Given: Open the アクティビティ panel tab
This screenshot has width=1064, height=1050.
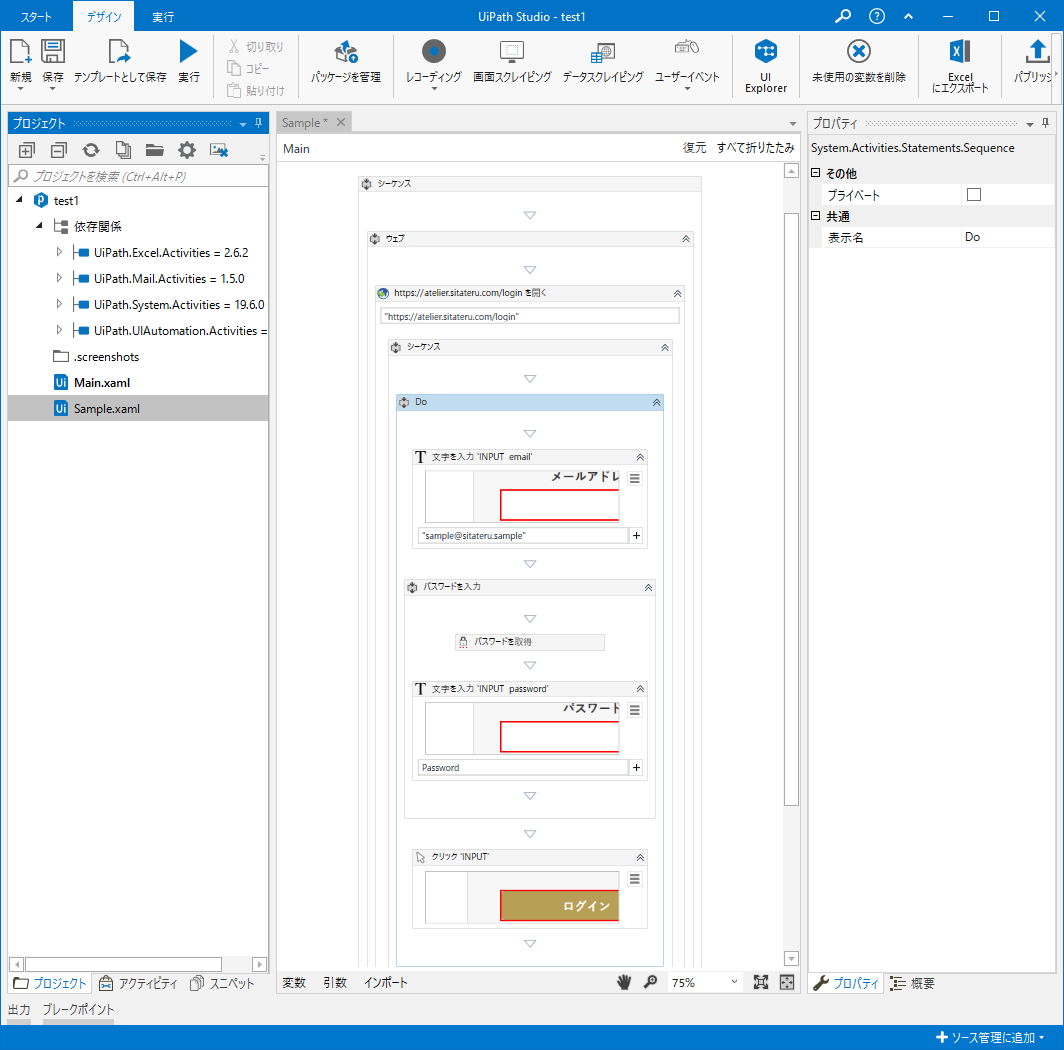Looking at the screenshot, I should pos(138,983).
